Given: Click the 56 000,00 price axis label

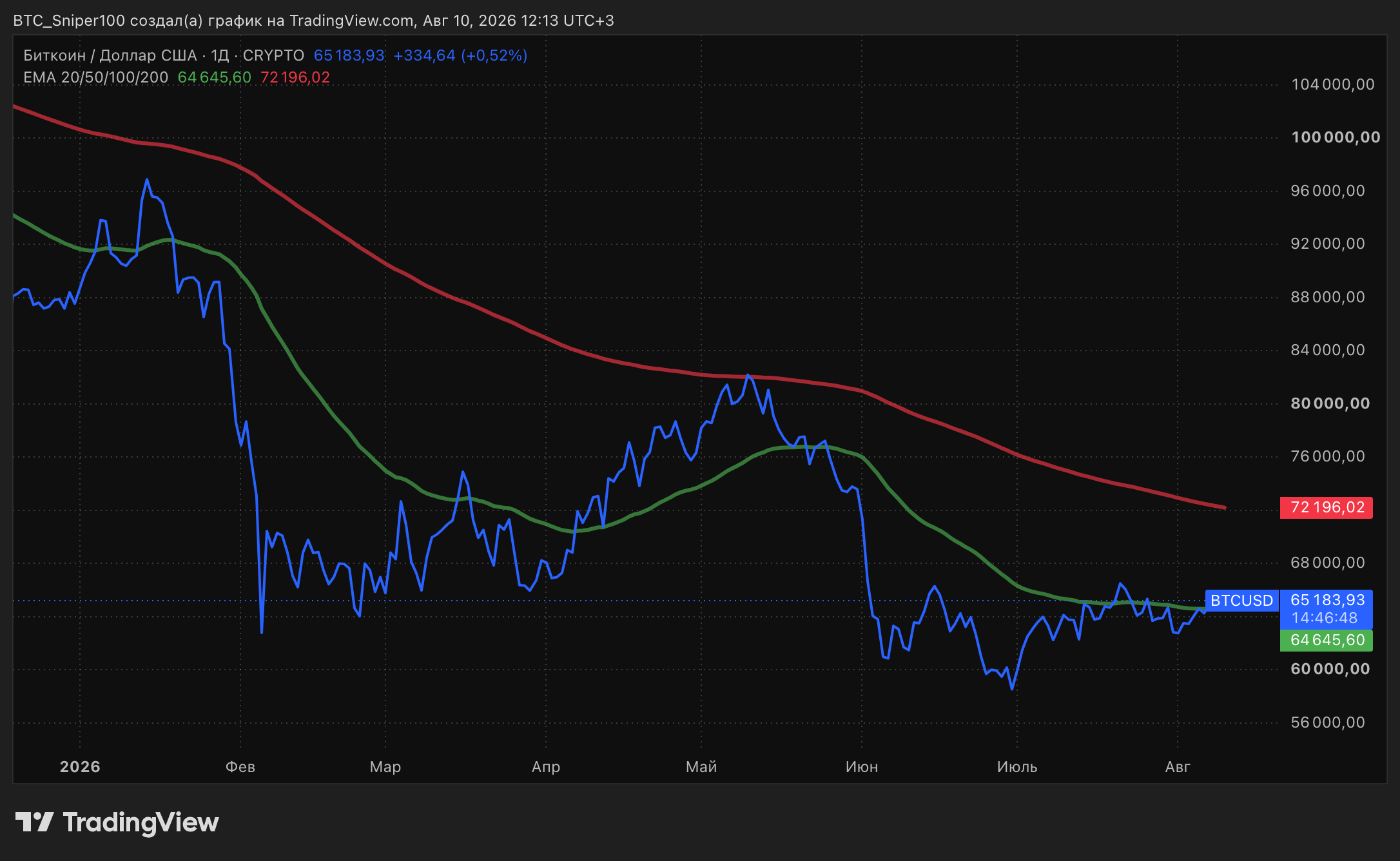Looking at the screenshot, I should click(x=1328, y=722).
